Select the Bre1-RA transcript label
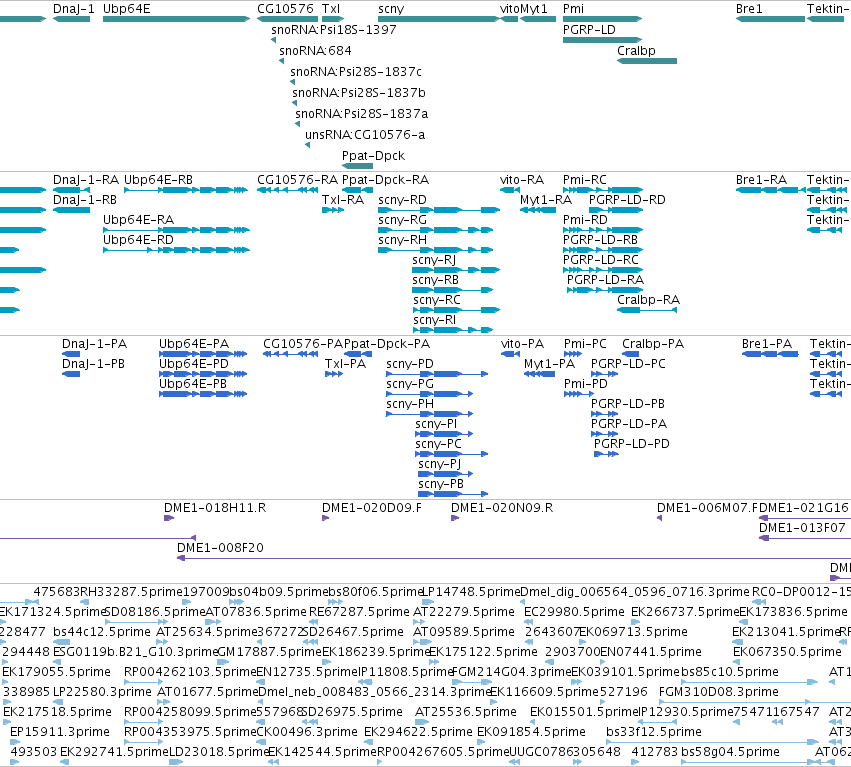Viewport: 851px width, 767px height. 761,180
